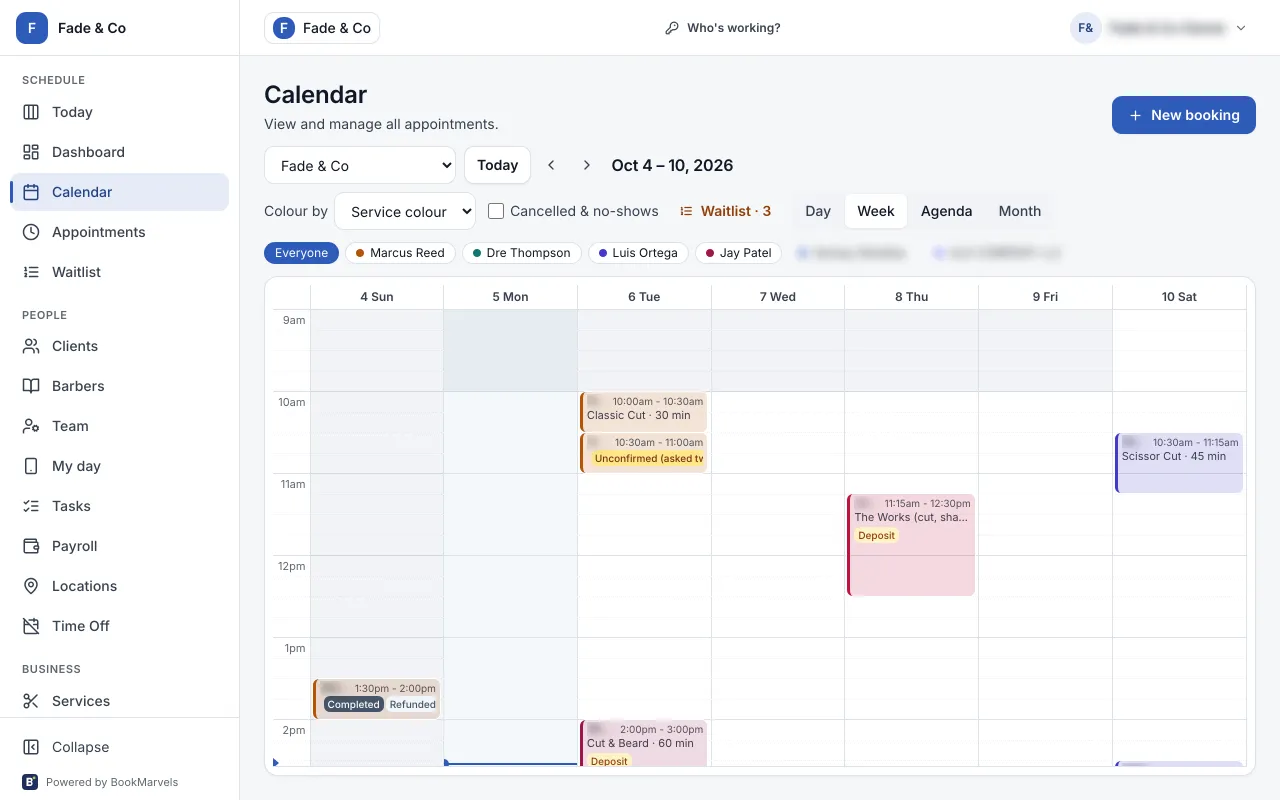Open the Completed Refunded Sunday appointment

pos(376,699)
